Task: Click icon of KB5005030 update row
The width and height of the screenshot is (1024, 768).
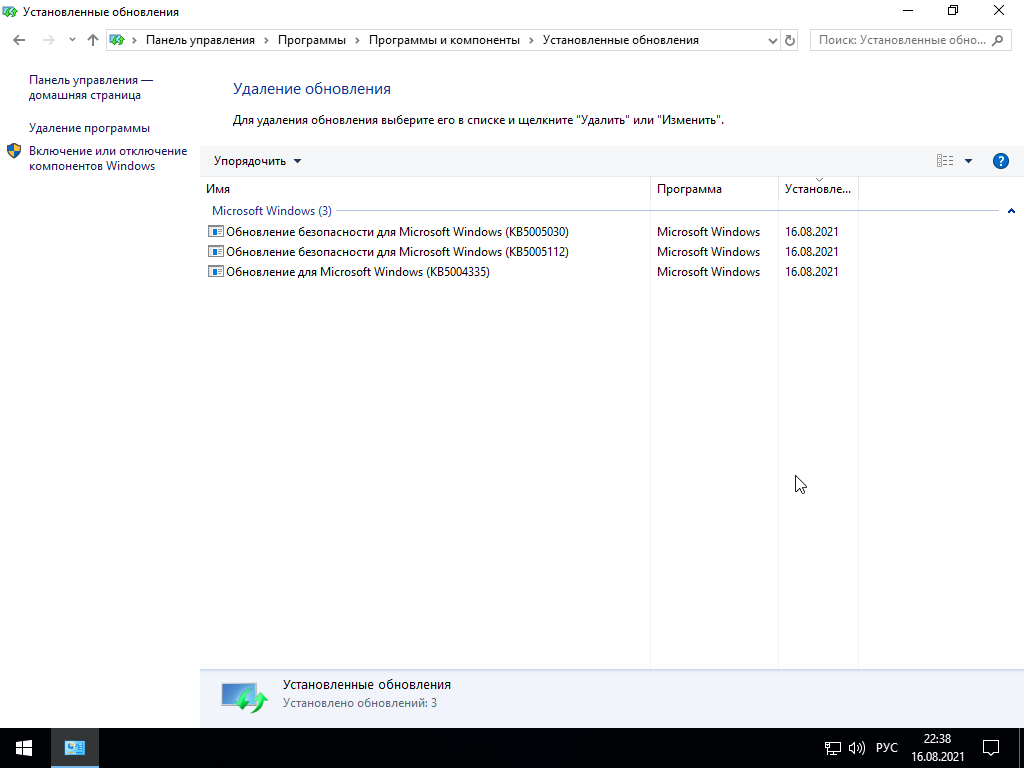Action: (216, 232)
